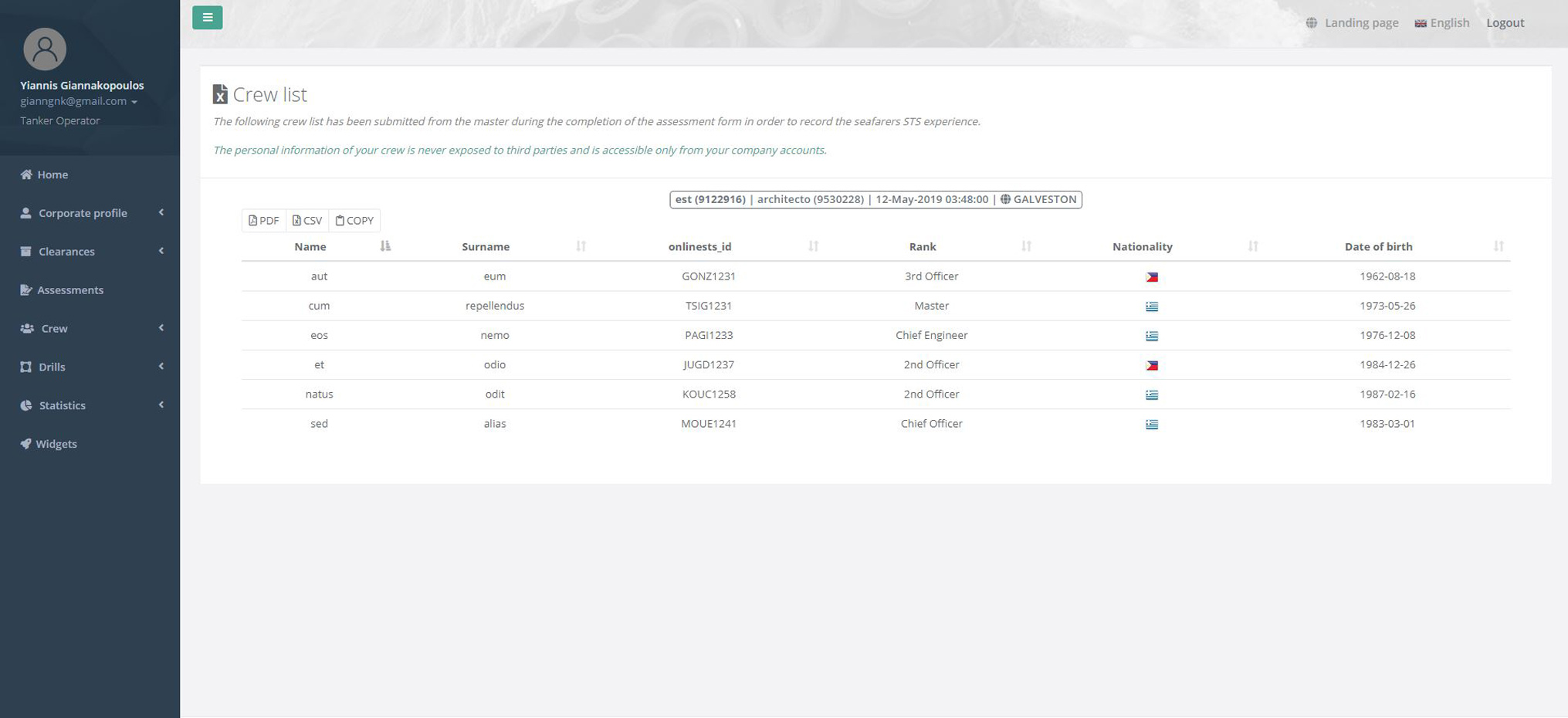Click the Logout link
This screenshot has width=1568, height=718.
[x=1505, y=22]
